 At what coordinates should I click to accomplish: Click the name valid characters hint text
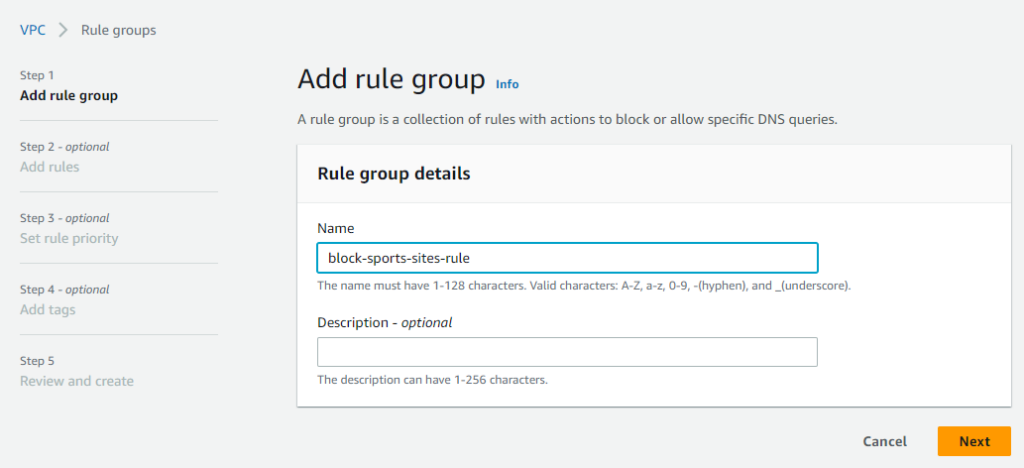click(x=584, y=285)
